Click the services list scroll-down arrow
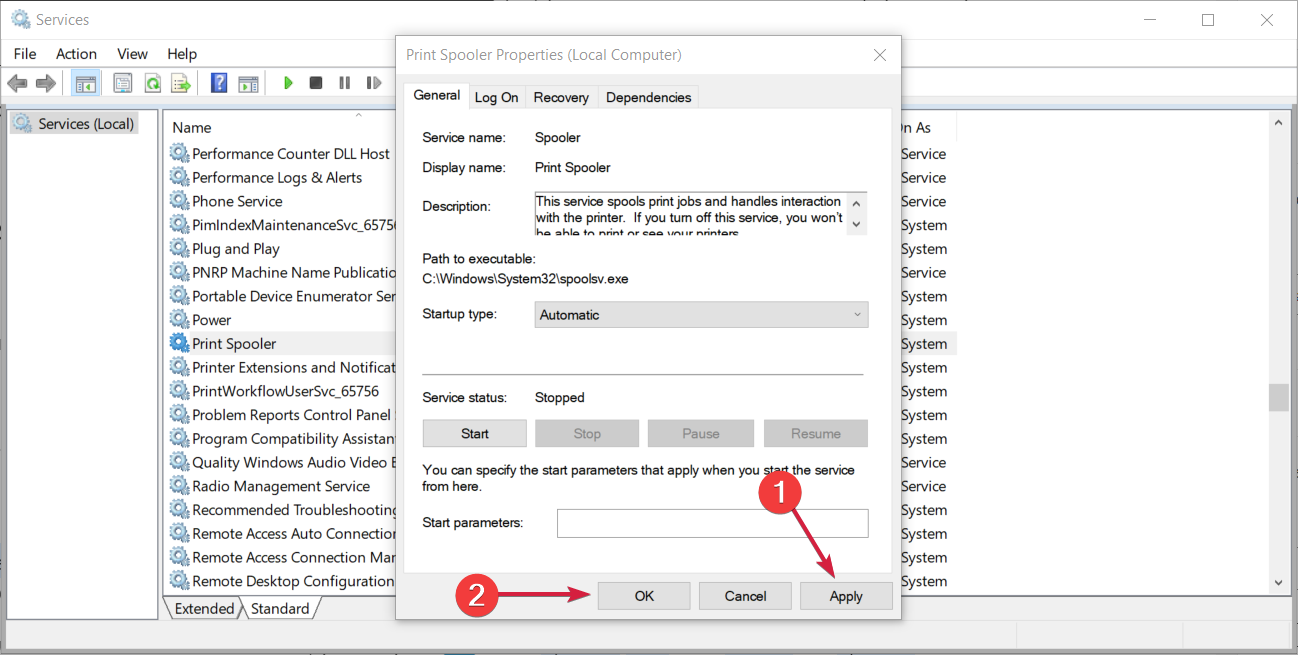The image size is (1298, 655). (1278, 582)
